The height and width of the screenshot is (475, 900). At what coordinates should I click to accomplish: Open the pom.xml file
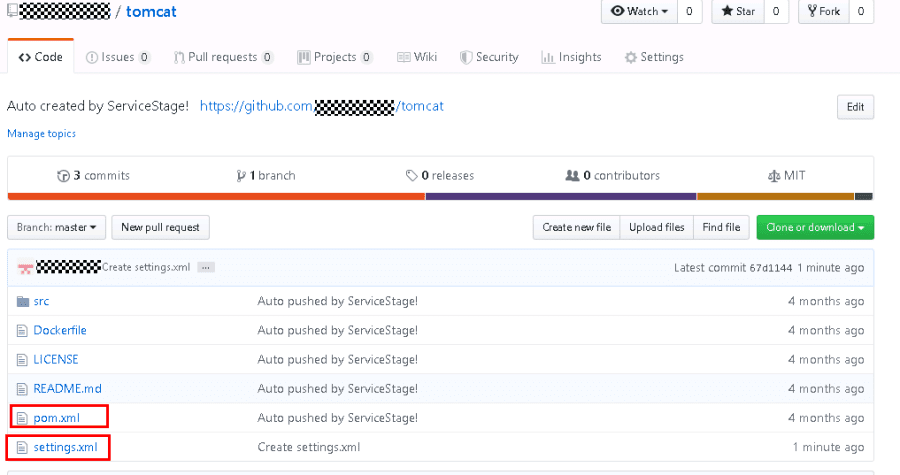(x=56, y=418)
